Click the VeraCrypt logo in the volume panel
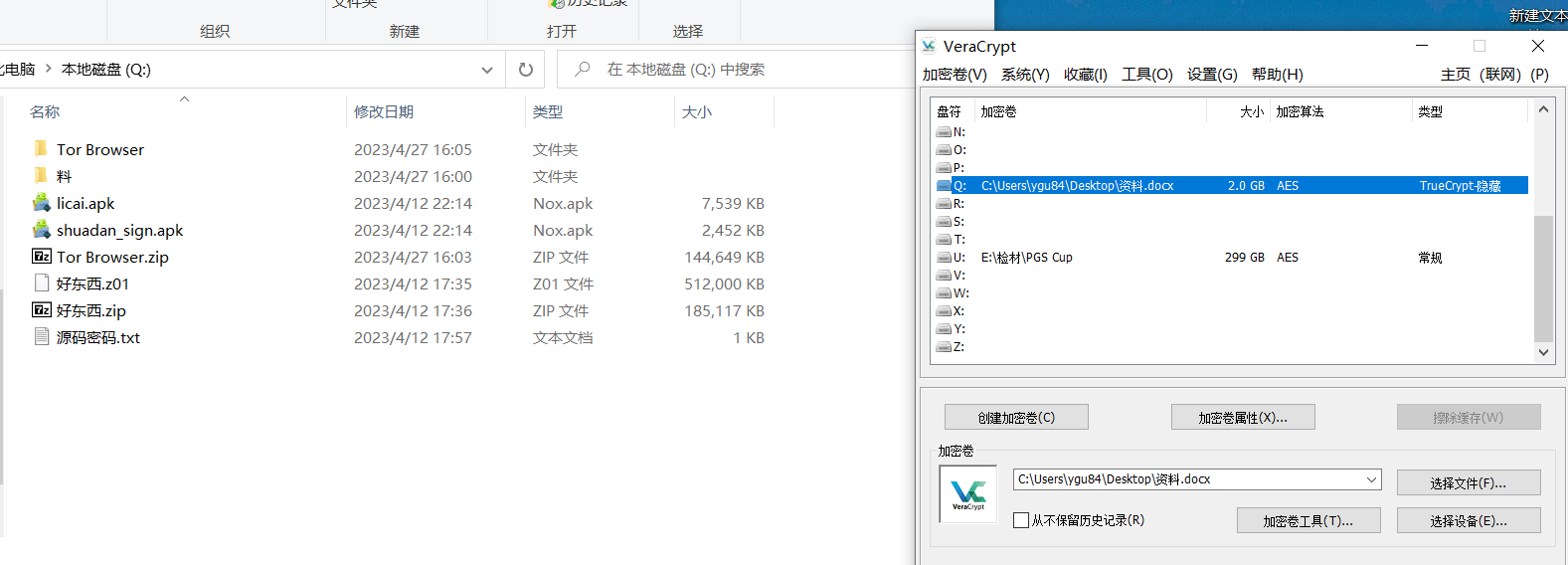 tap(967, 494)
